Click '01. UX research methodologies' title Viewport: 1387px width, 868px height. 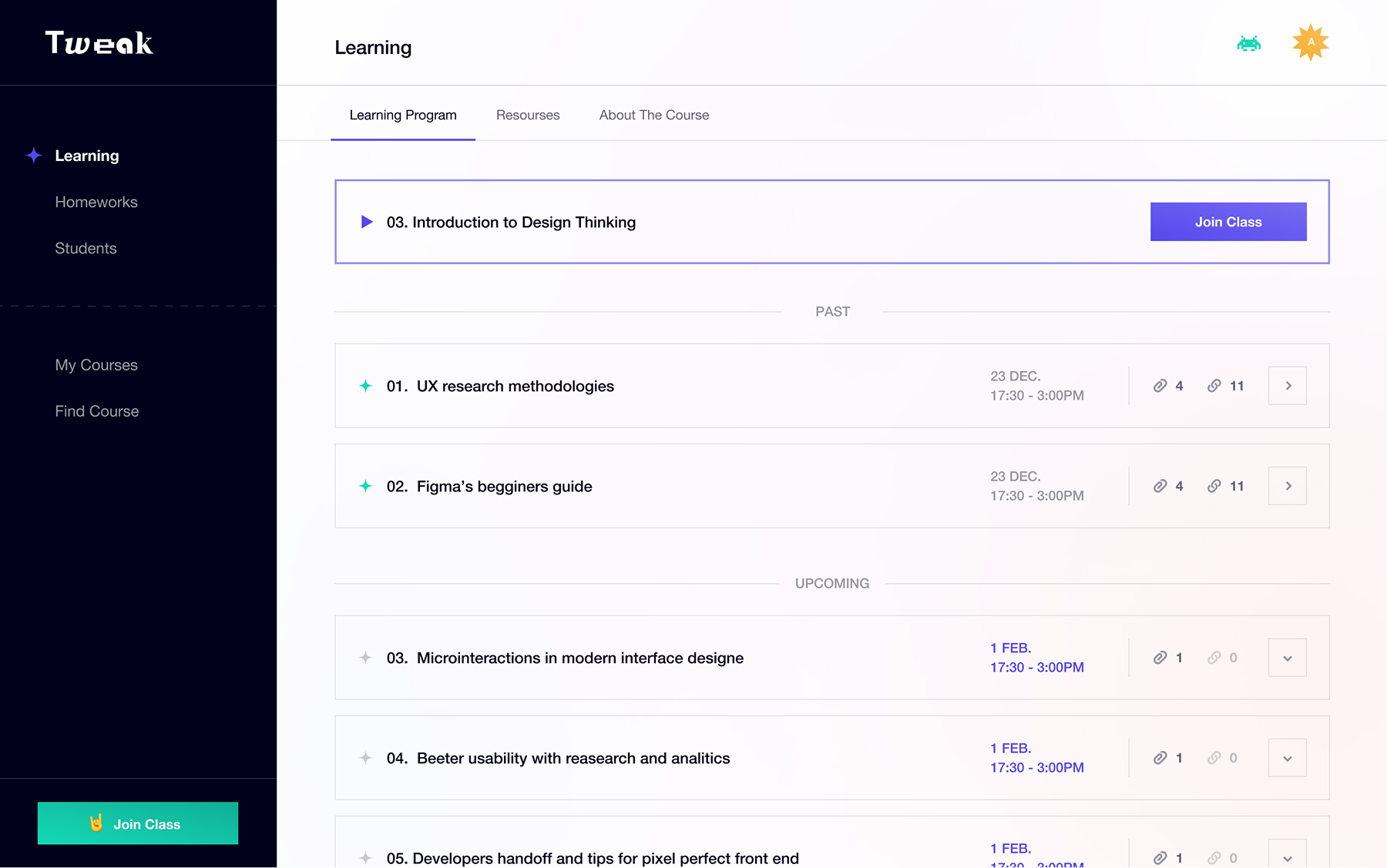click(500, 386)
